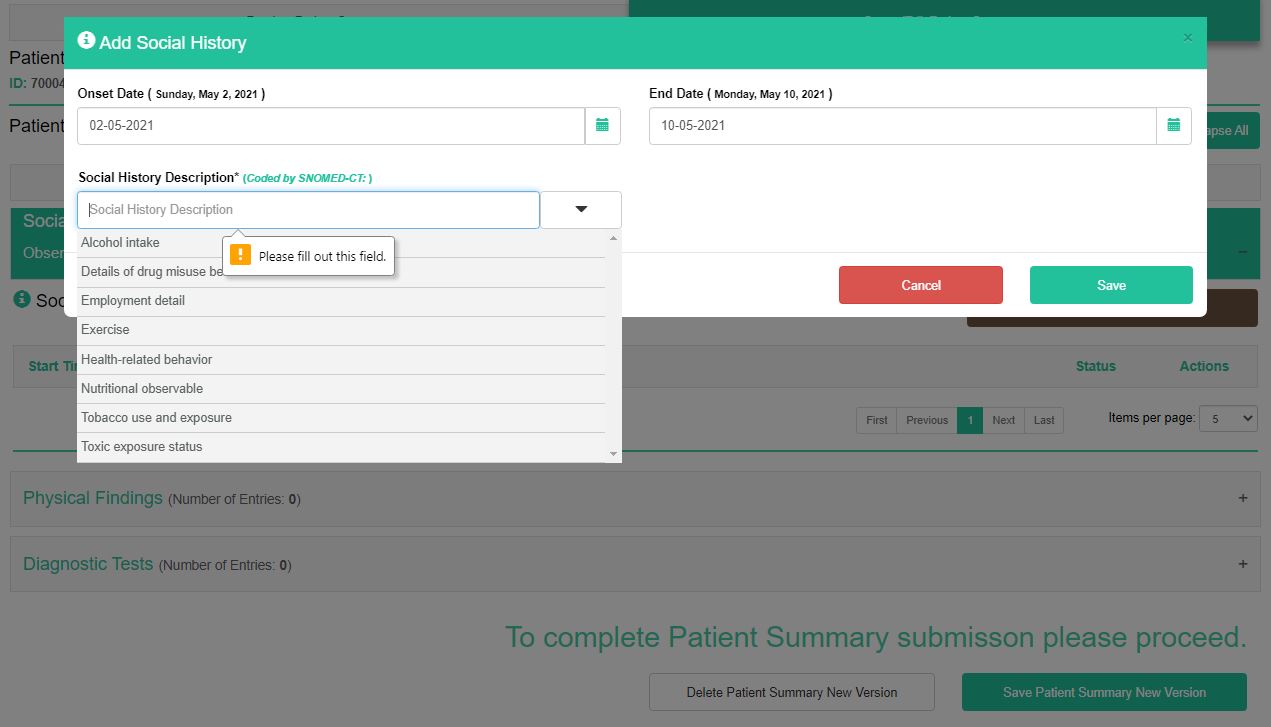Select Exercise from the dropdown list
Screen dimensions: 1271x727
point(105,330)
